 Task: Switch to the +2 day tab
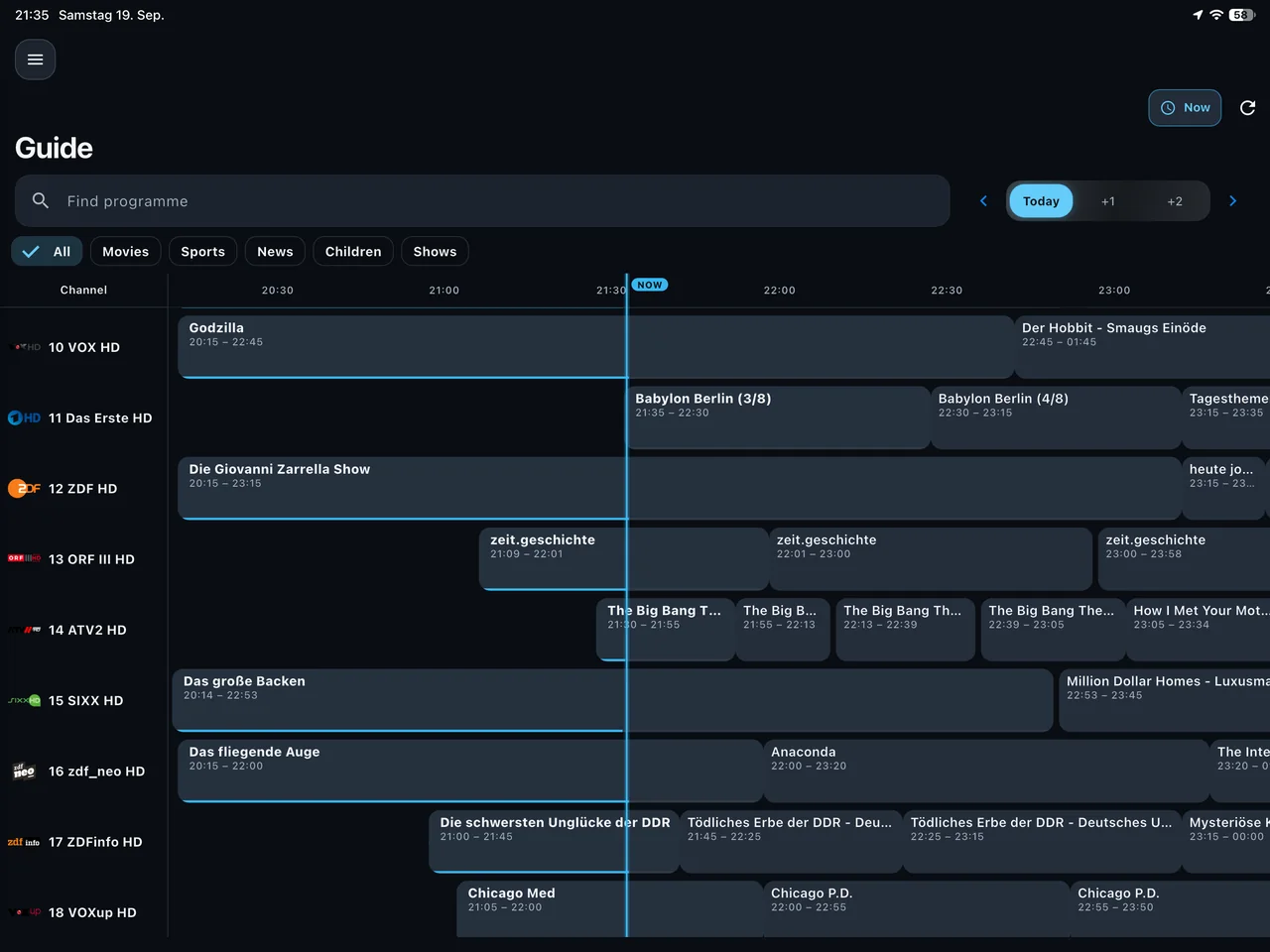click(x=1175, y=200)
